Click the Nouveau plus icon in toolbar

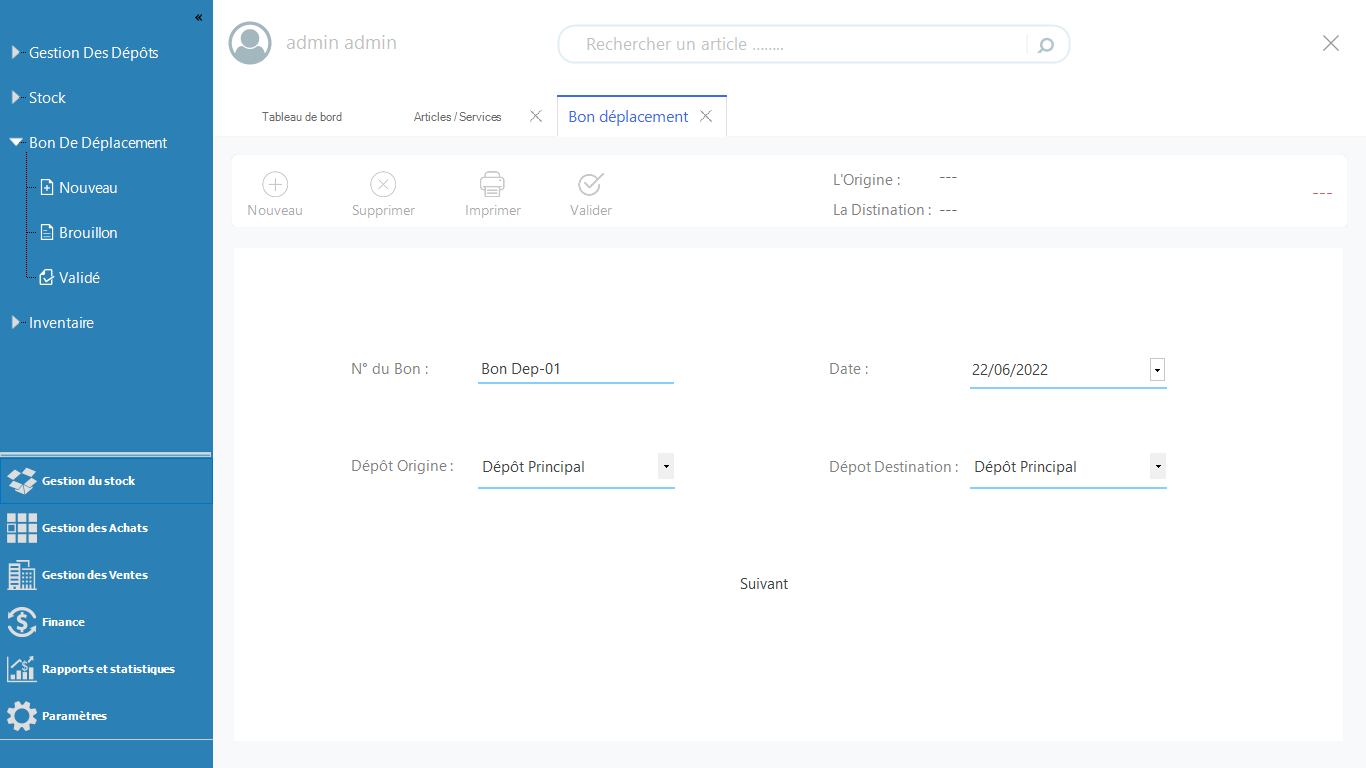coord(275,184)
